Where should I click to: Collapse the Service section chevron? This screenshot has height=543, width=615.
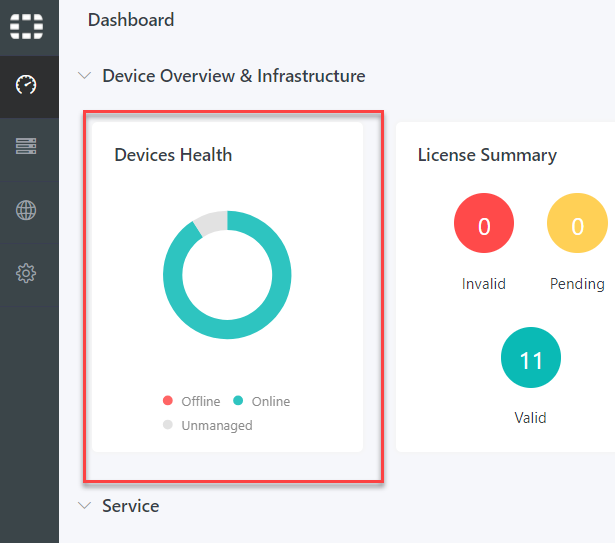(x=84, y=505)
